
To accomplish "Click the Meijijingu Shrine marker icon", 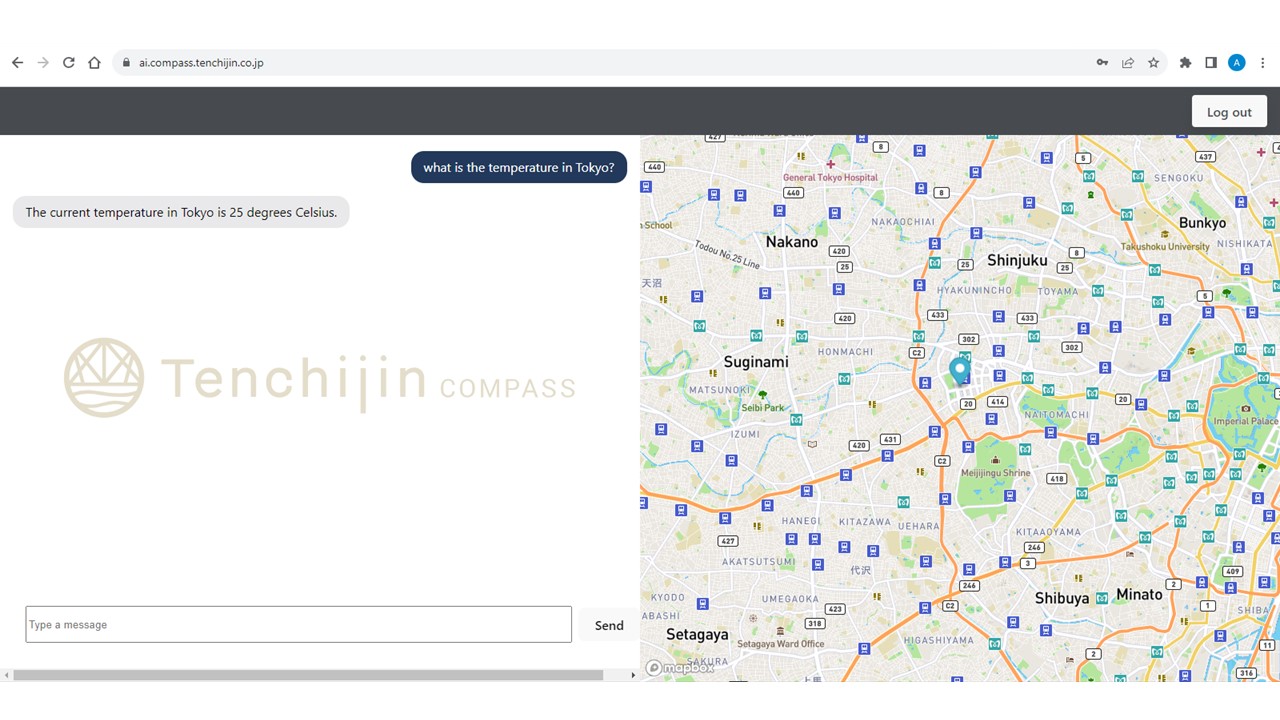I will coord(995,460).
